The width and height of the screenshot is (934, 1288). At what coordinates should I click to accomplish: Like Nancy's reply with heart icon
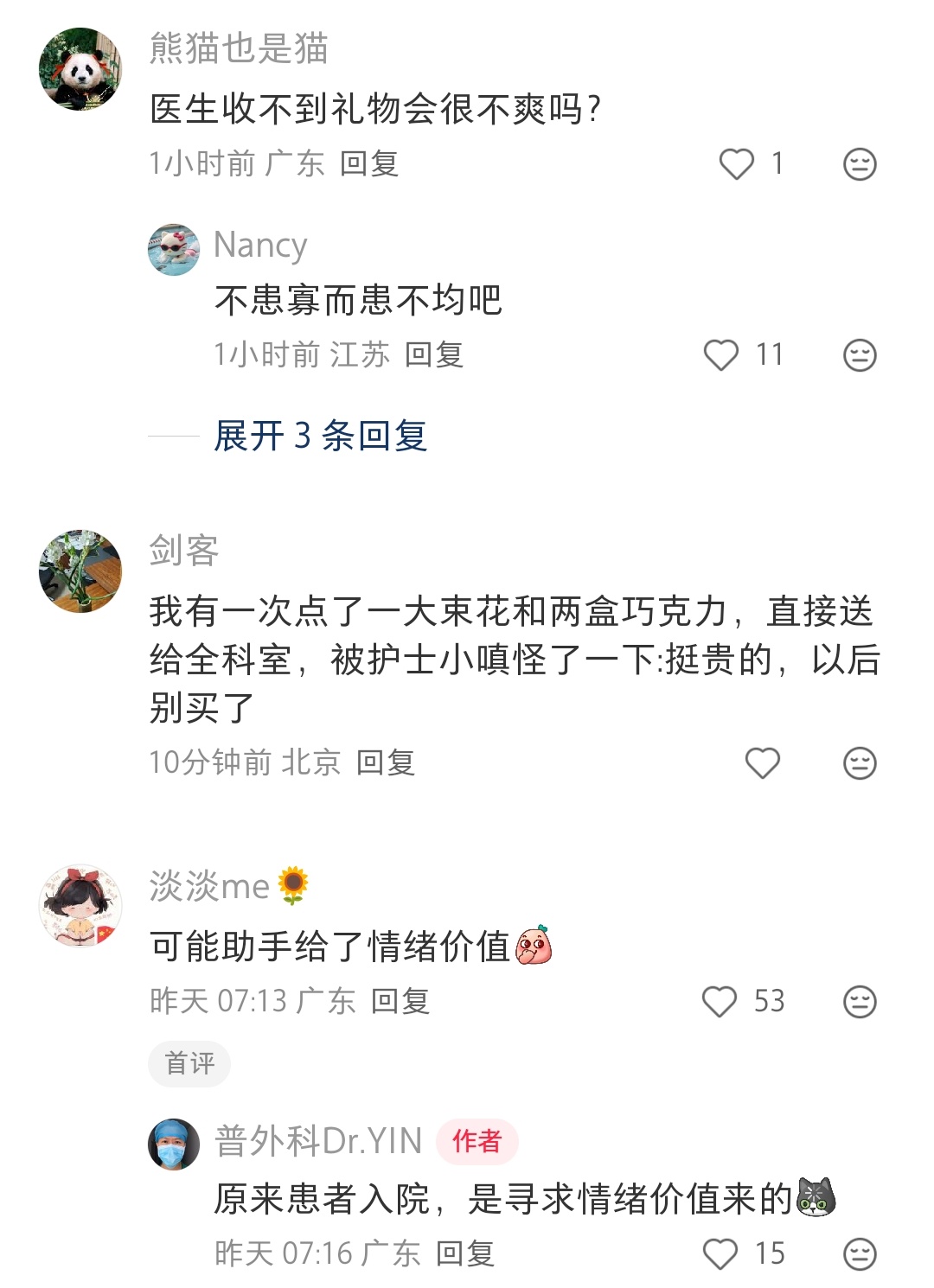(x=721, y=354)
